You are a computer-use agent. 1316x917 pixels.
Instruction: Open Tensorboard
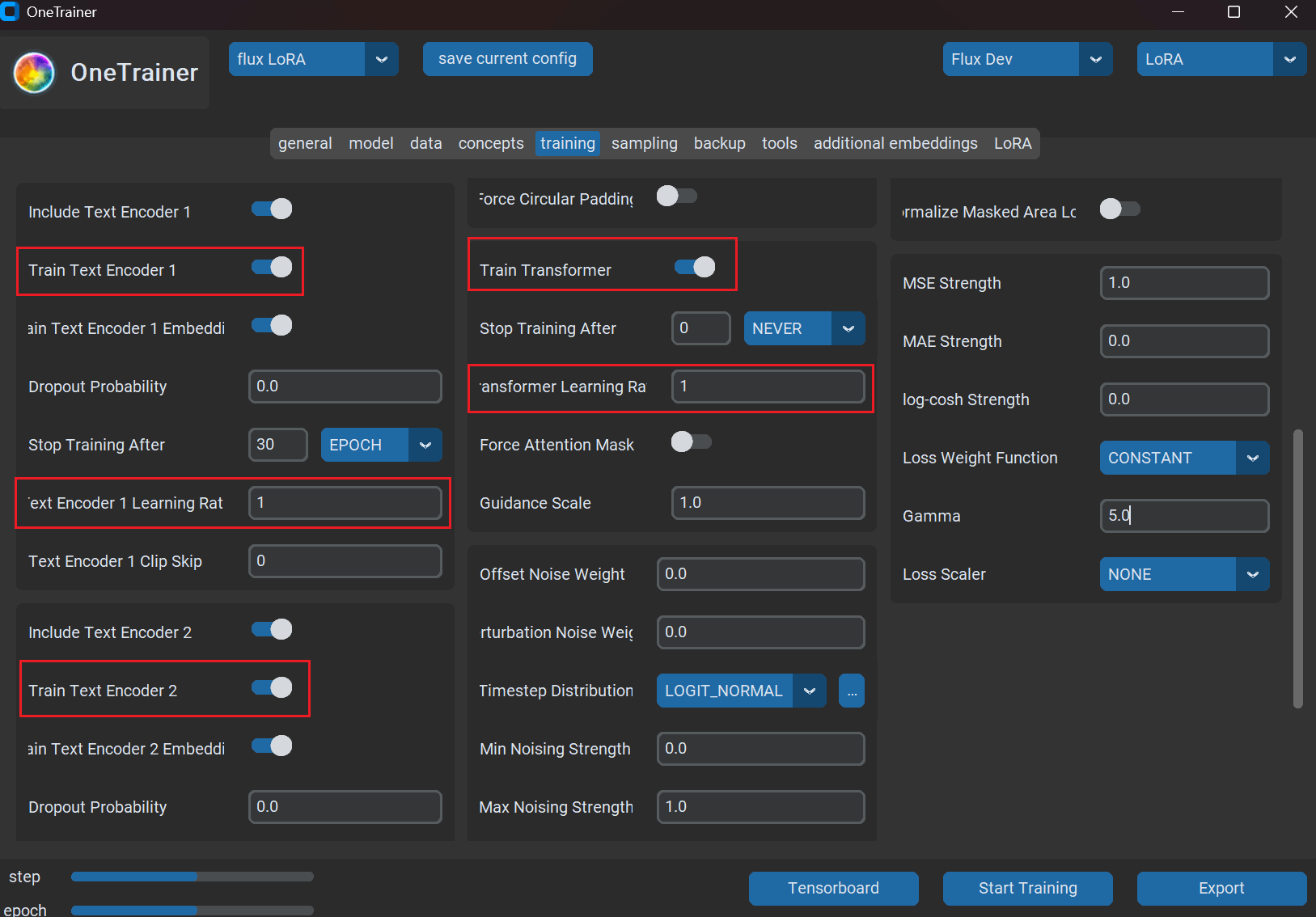point(834,888)
